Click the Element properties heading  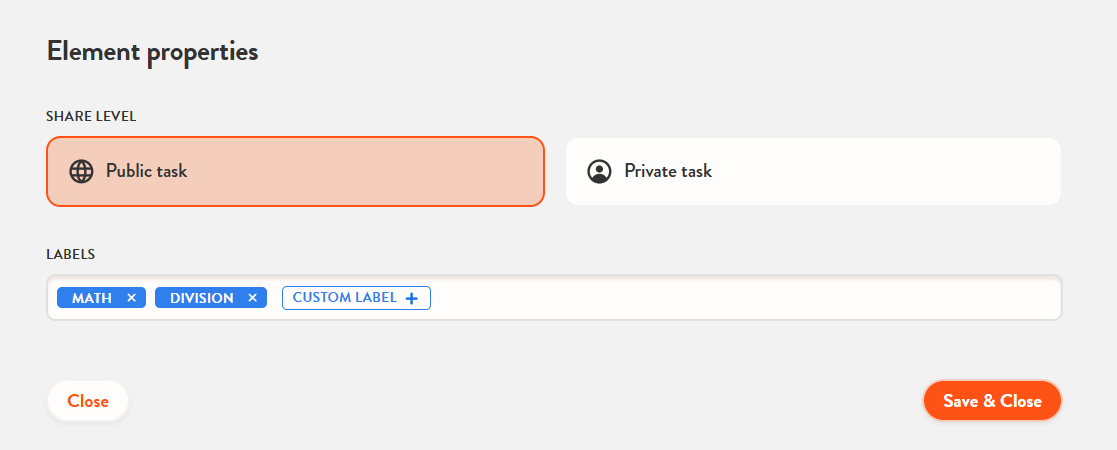coord(152,52)
